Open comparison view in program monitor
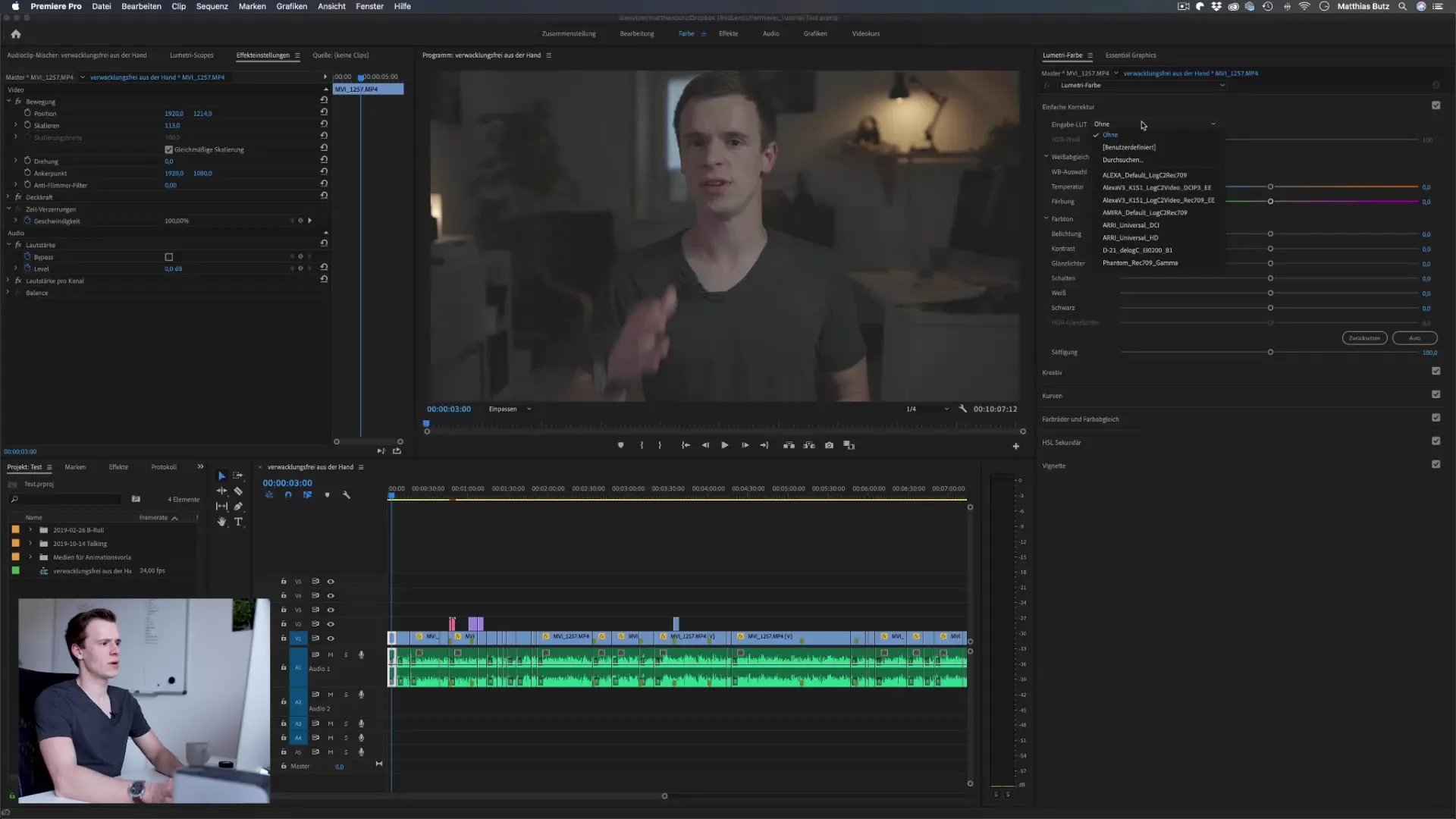Screen dimensions: 1456x819 point(849,446)
